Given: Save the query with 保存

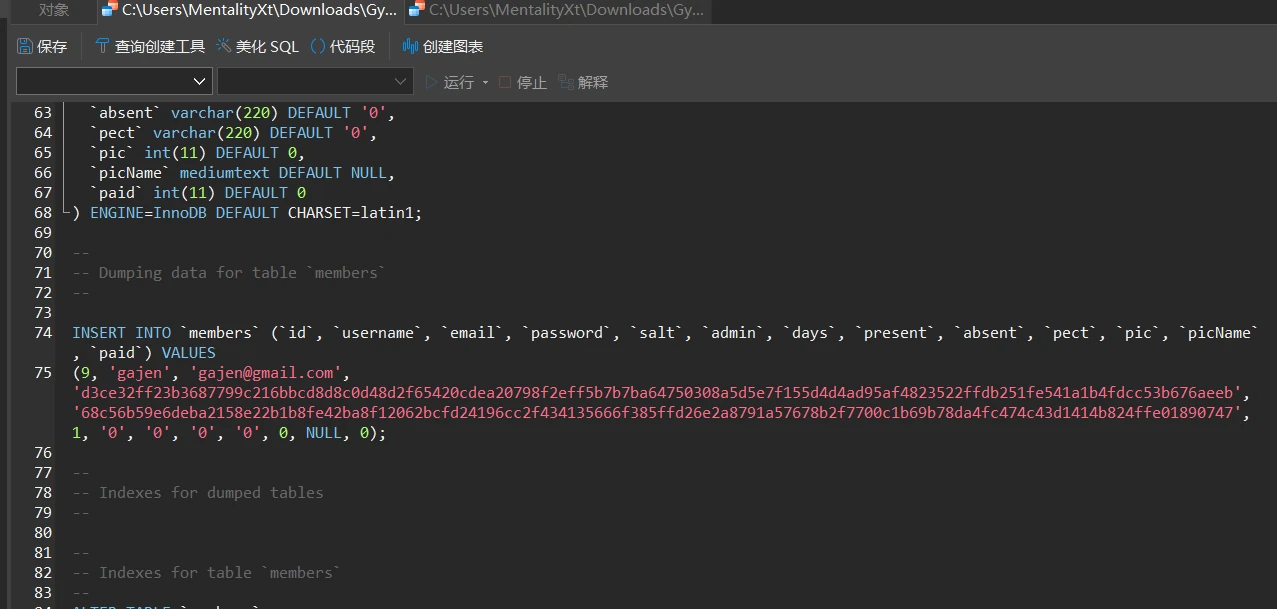Looking at the screenshot, I should pyautogui.click(x=42, y=46).
